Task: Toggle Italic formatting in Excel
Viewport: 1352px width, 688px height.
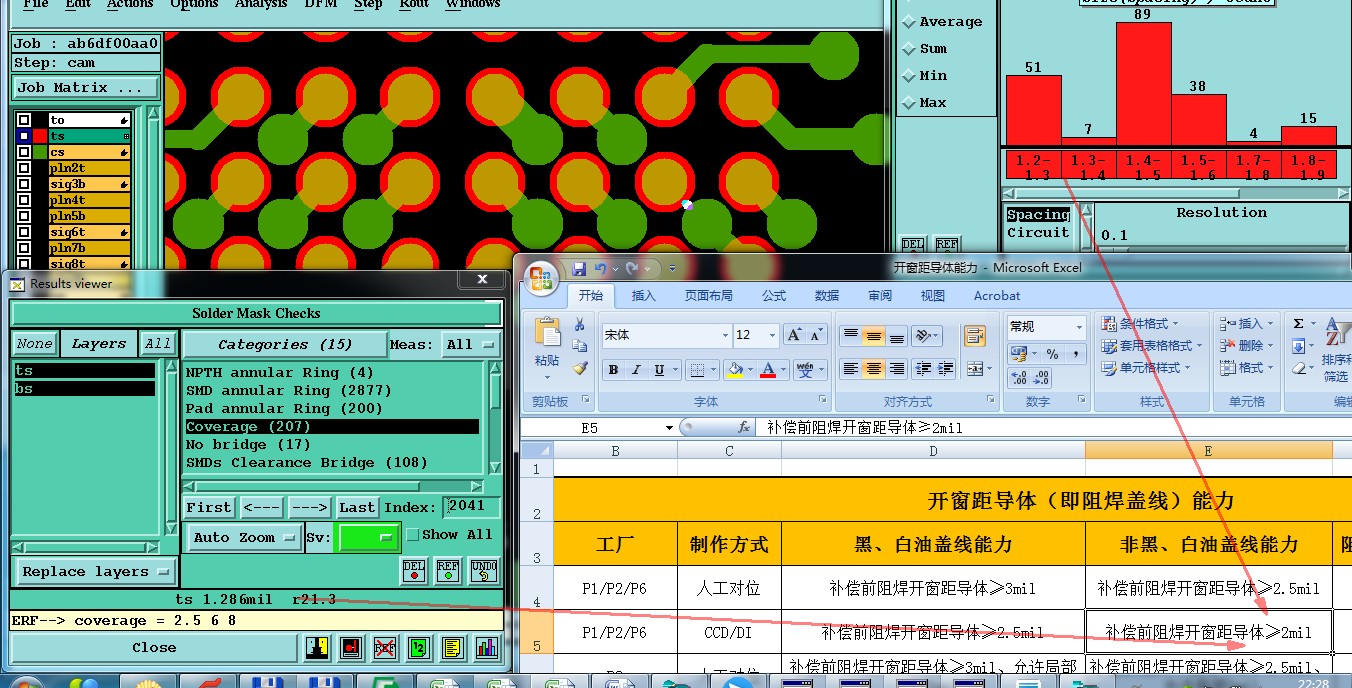Action: tap(636, 370)
